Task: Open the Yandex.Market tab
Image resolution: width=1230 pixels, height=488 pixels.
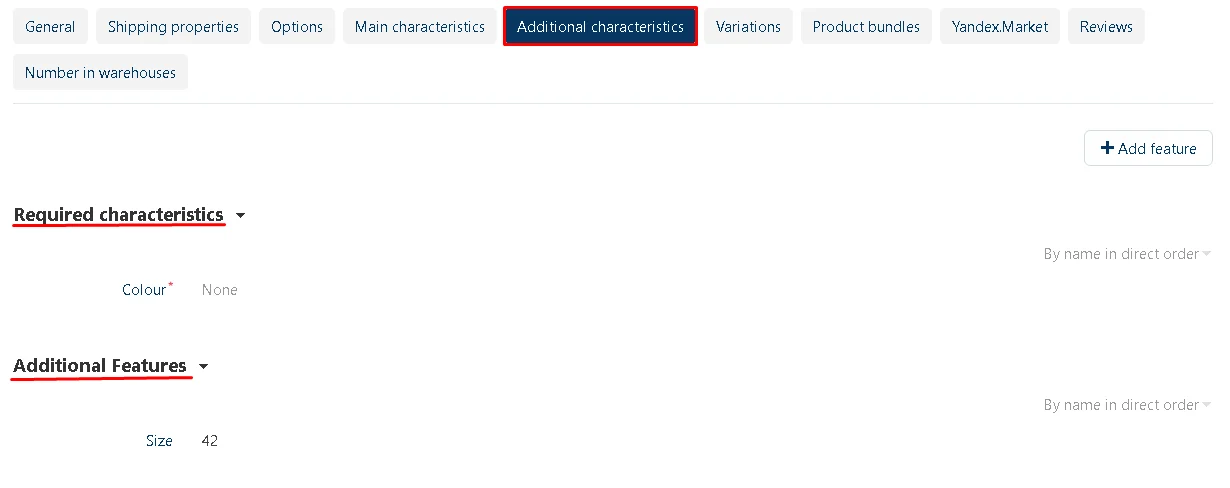Action: coord(1000,27)
